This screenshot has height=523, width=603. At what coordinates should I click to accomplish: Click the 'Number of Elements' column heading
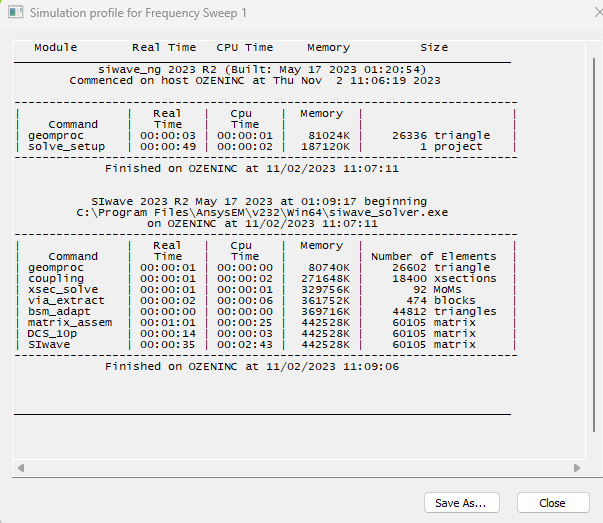[x=433, y=257]
